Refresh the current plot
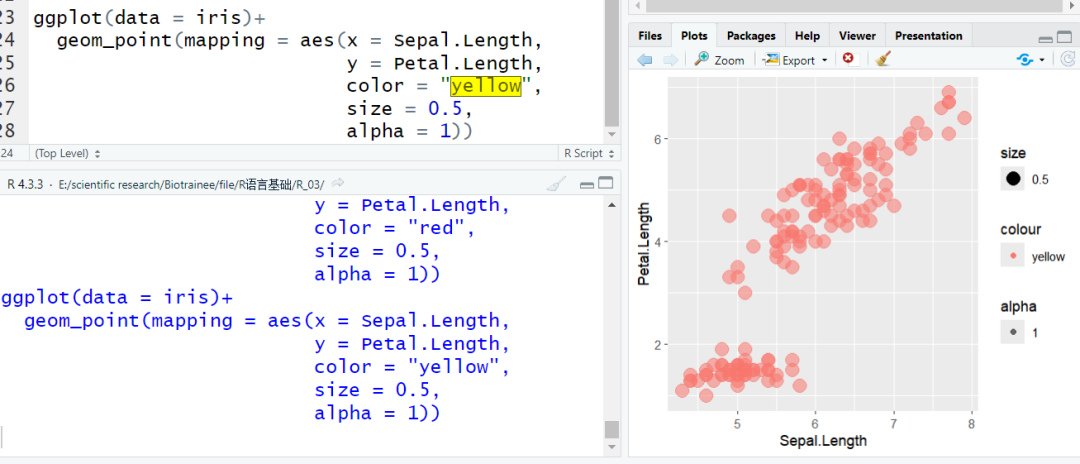 [x=1068, y=60]
